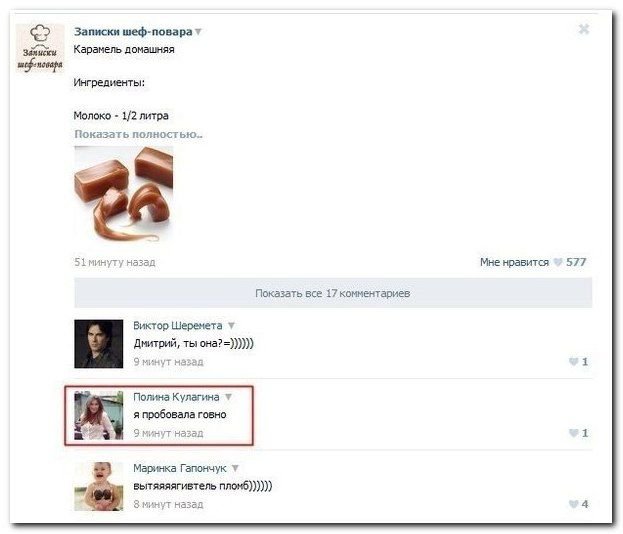Open Виктор Шеремета's profile name link
Screen dimensions: 623x534
[178, 325]
